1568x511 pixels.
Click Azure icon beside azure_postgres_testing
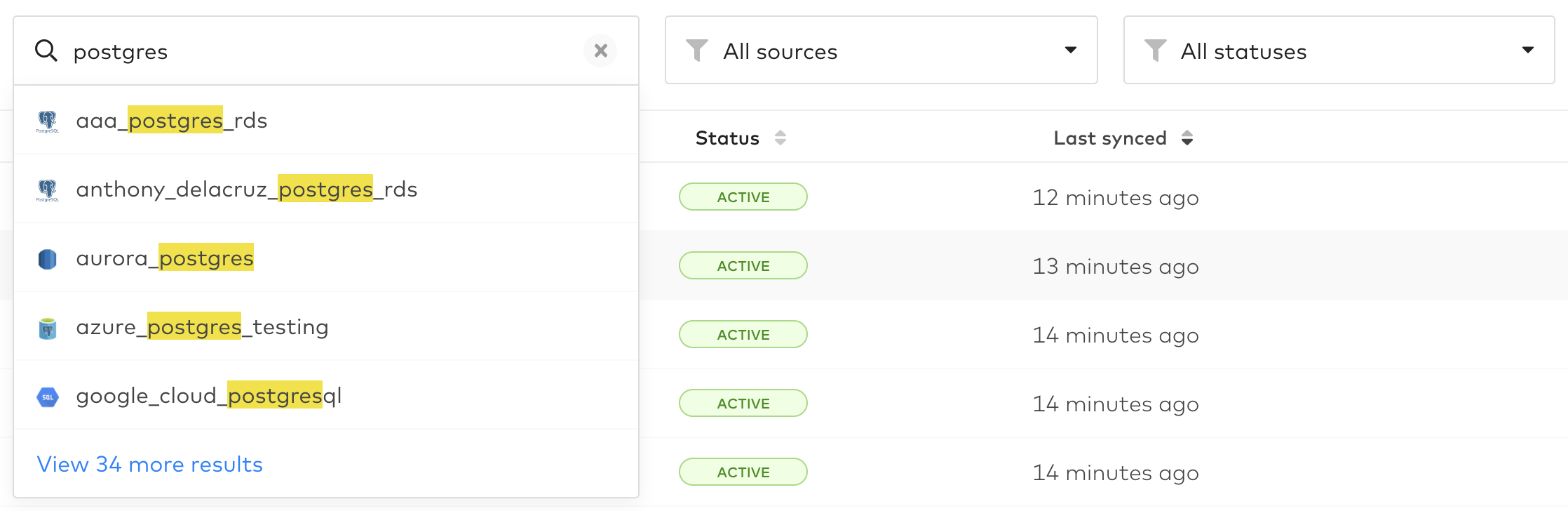47,328
